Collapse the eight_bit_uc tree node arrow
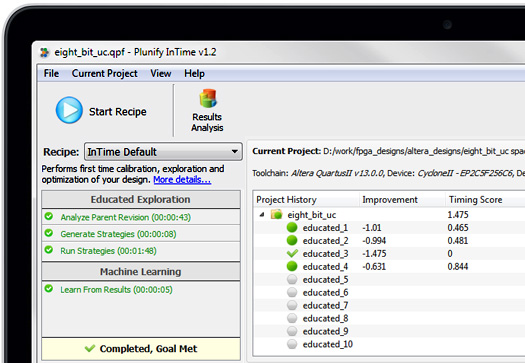This screenshot has width=525, height=363. coord(262,215)
